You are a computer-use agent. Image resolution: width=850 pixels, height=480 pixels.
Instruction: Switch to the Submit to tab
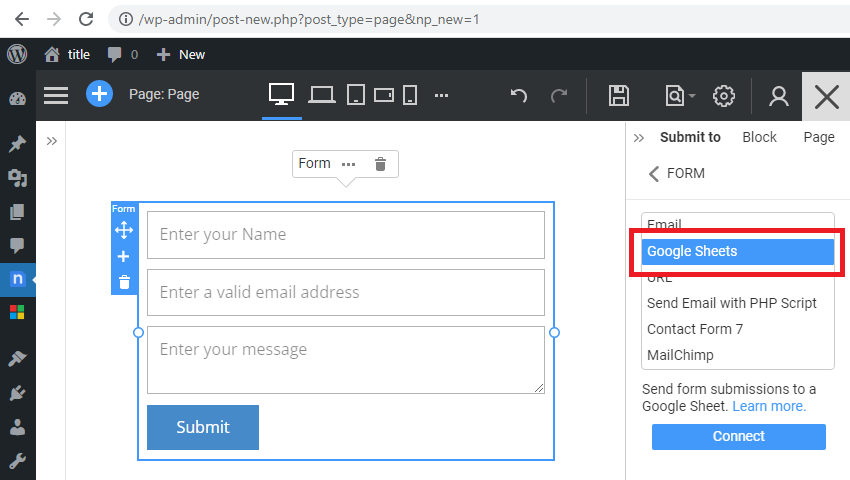tap(690, 137)
